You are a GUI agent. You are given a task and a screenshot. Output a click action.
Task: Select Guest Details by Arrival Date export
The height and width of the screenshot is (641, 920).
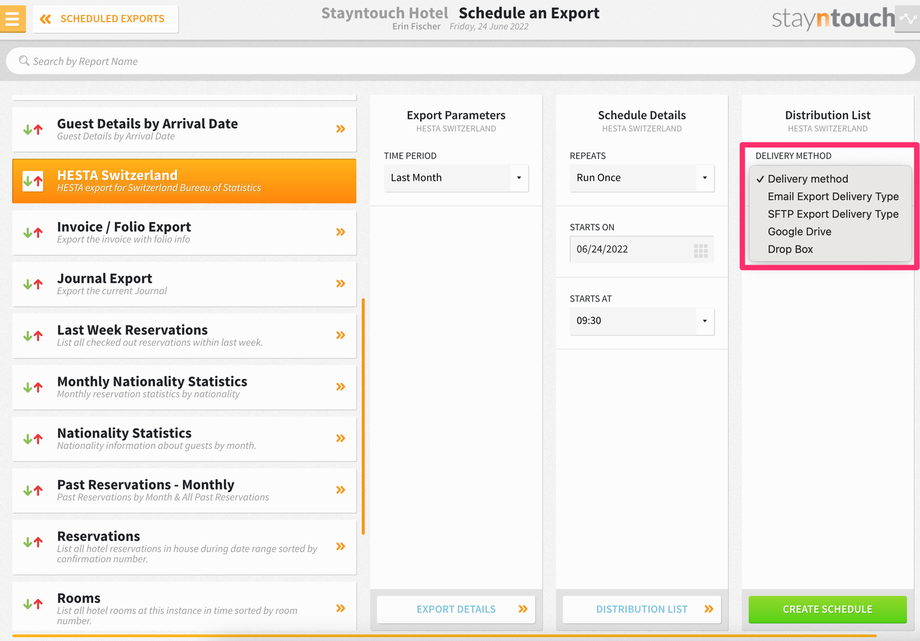[184, 129]
